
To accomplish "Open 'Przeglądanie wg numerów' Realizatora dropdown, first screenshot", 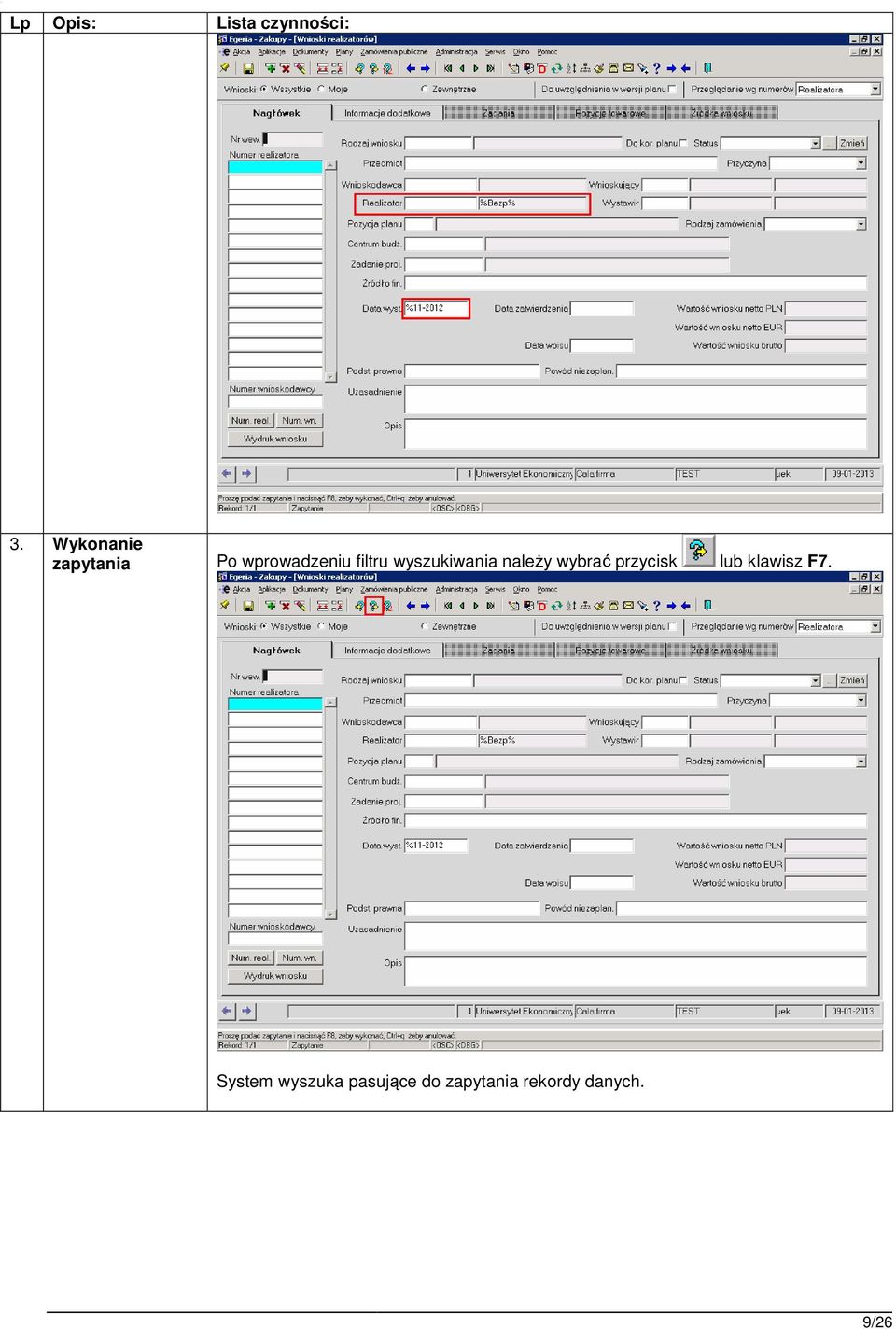I will tap(875, 90).
